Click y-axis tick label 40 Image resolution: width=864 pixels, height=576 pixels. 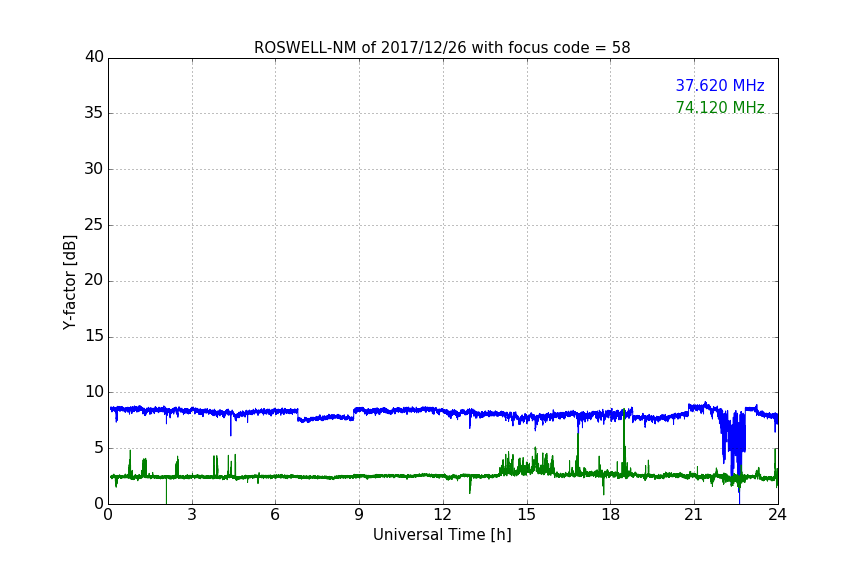pos(94,57)
